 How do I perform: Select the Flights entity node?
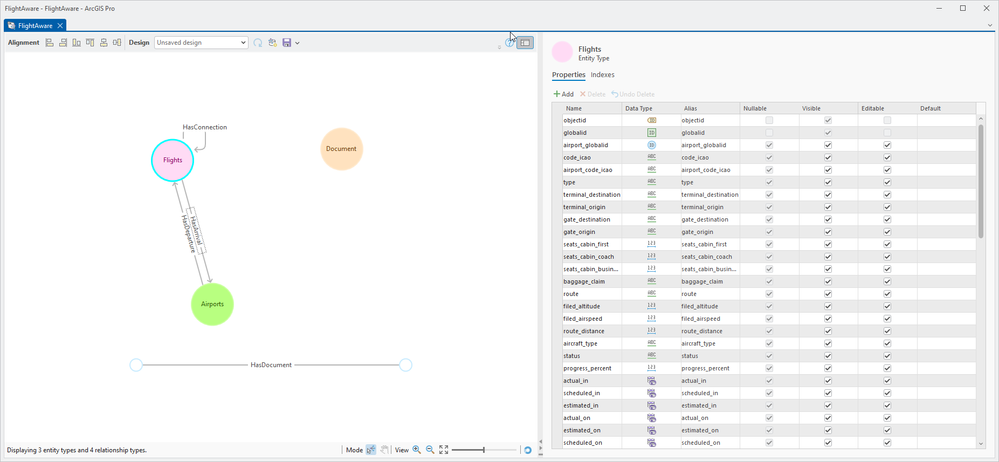(173, 161)
